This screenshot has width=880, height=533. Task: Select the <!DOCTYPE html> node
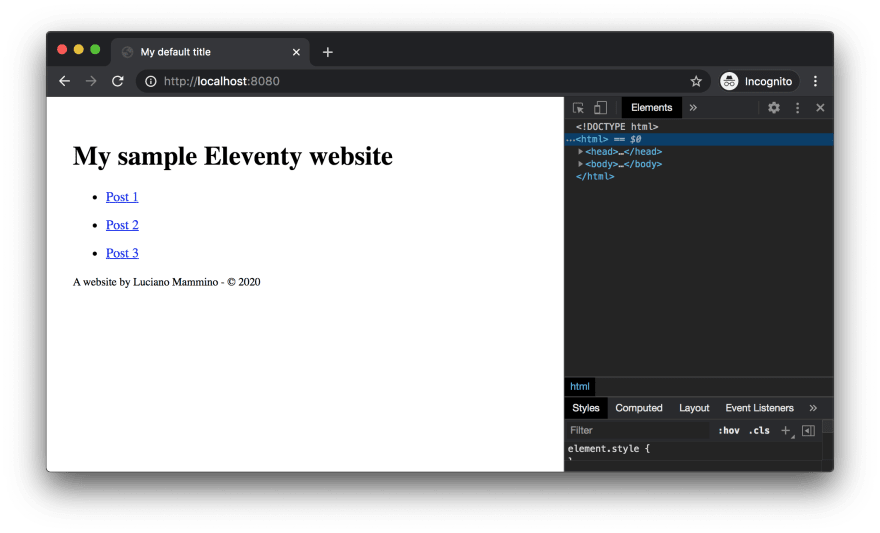click(x=617, y=127)
